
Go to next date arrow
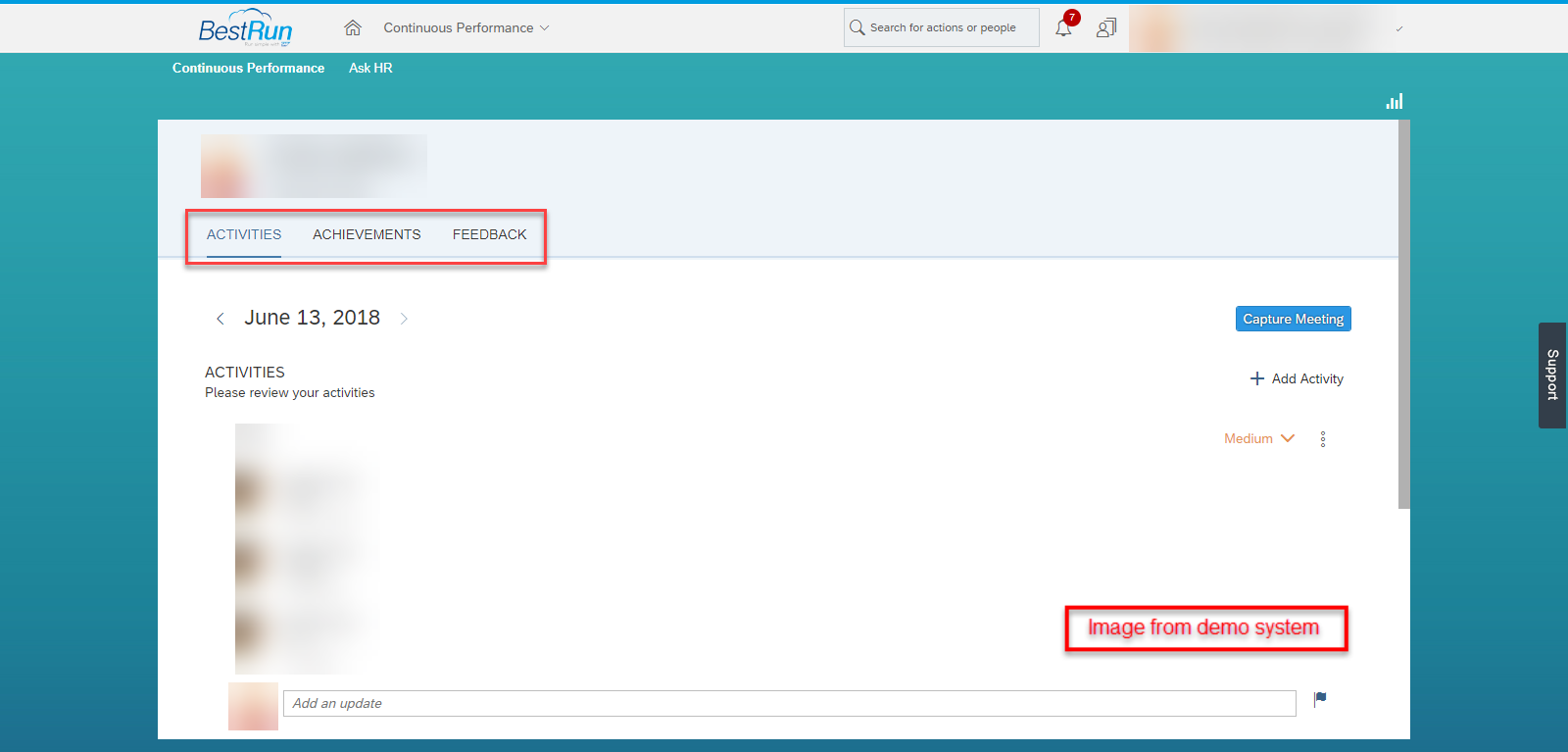click(x=404, y=319)
